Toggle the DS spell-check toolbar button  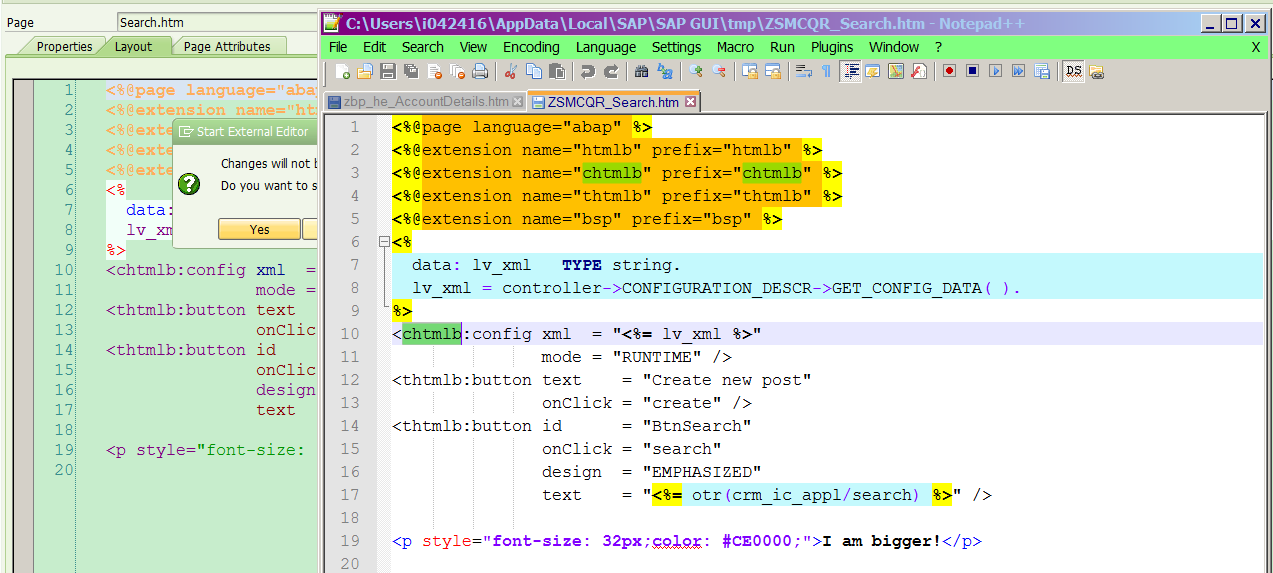click(1073, 71)
